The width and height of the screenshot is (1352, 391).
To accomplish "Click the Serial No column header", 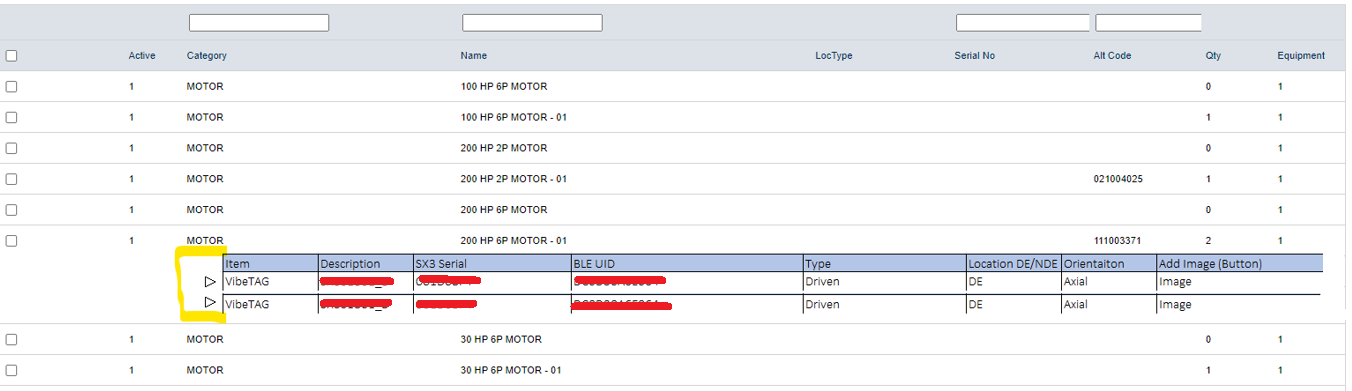I will coord(974,56).
